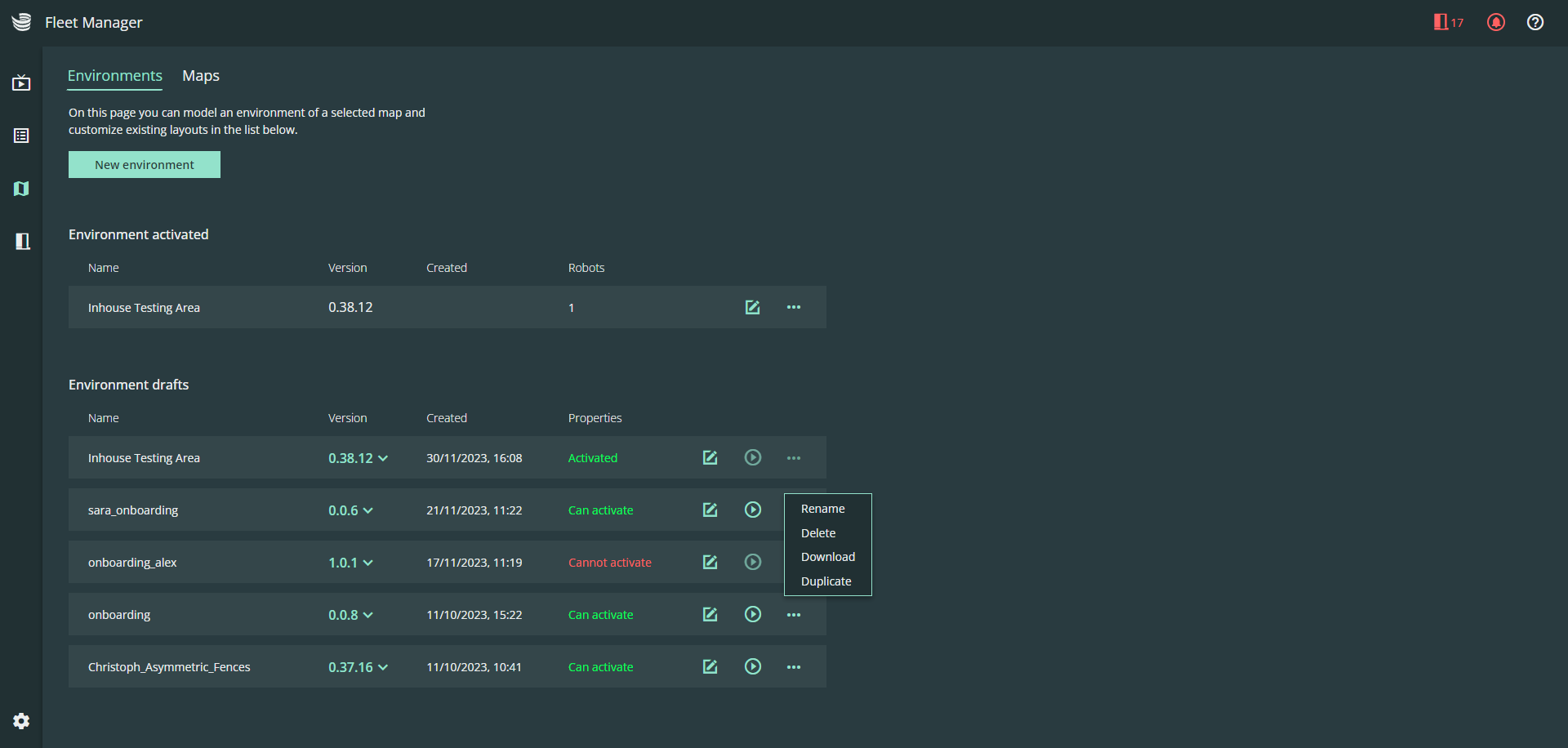Select Rename from the context menu
This screenshot has width=1568, height=748.
tap(822, 508)
